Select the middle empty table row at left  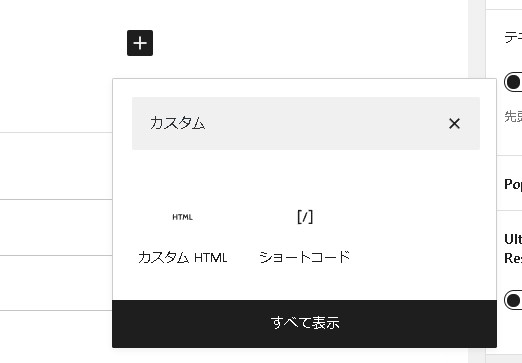tap(56, 227)
